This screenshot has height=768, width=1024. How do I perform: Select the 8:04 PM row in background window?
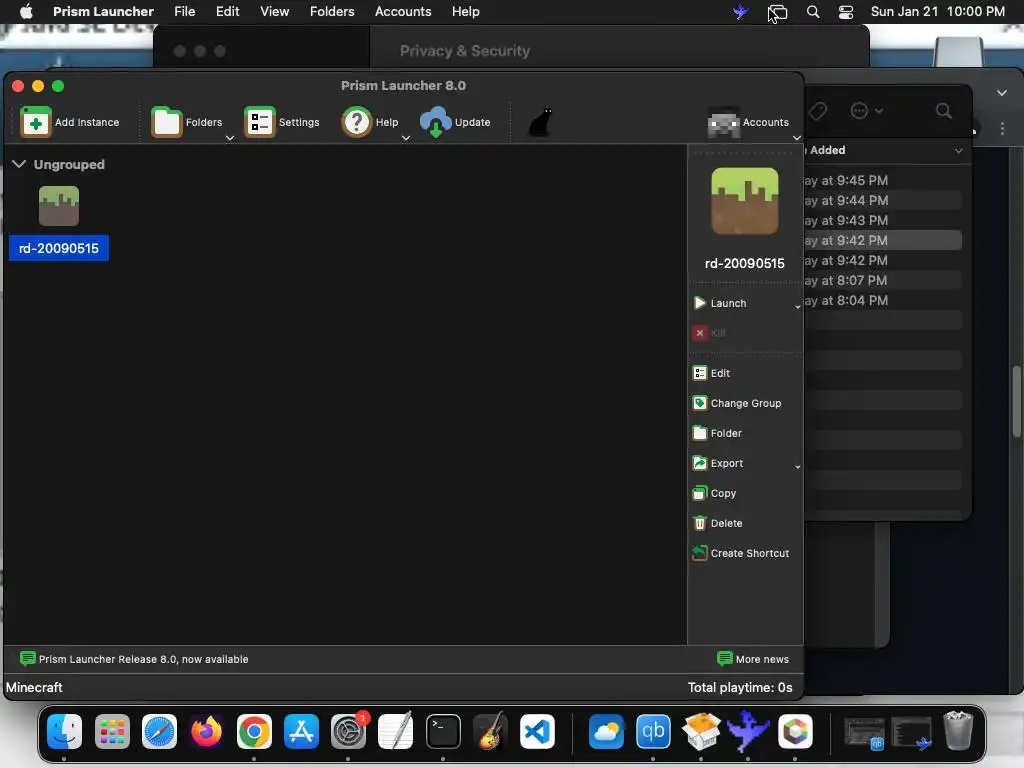coord(883,300)
